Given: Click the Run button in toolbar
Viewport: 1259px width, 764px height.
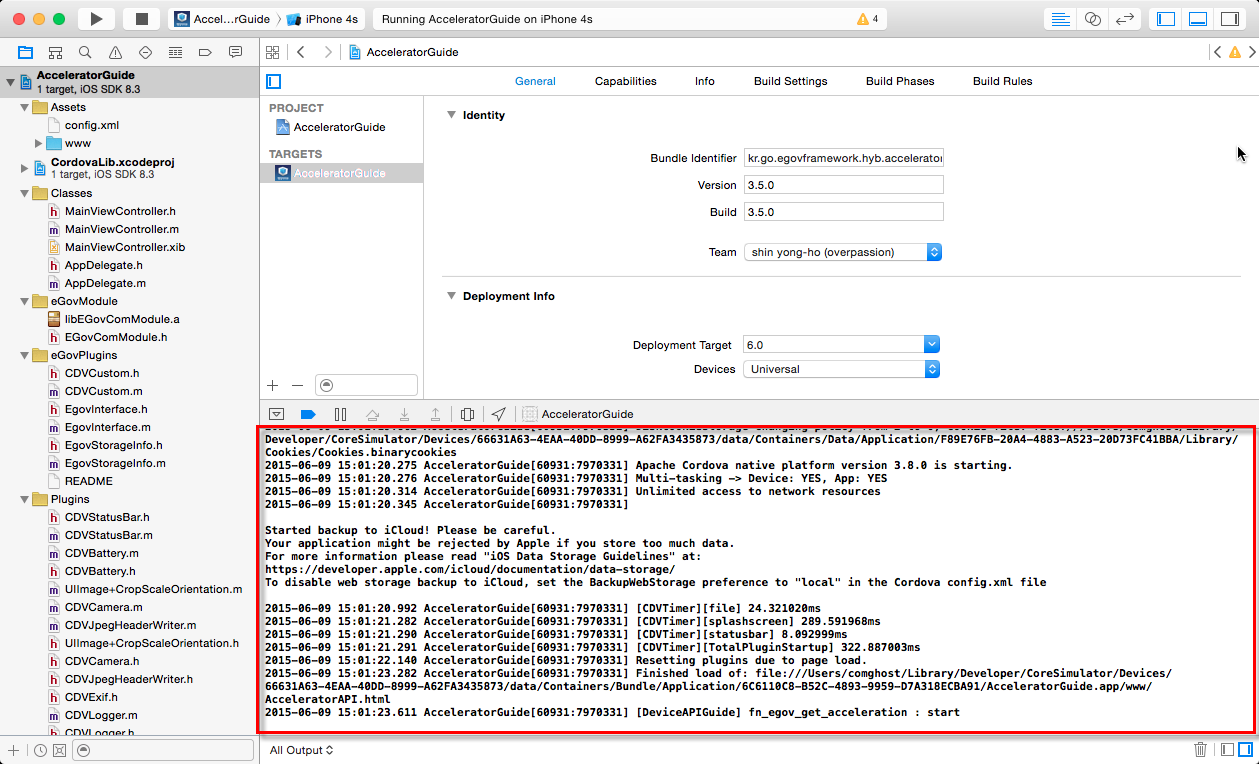Looking at the screenshot, I should tap(96, 19).
